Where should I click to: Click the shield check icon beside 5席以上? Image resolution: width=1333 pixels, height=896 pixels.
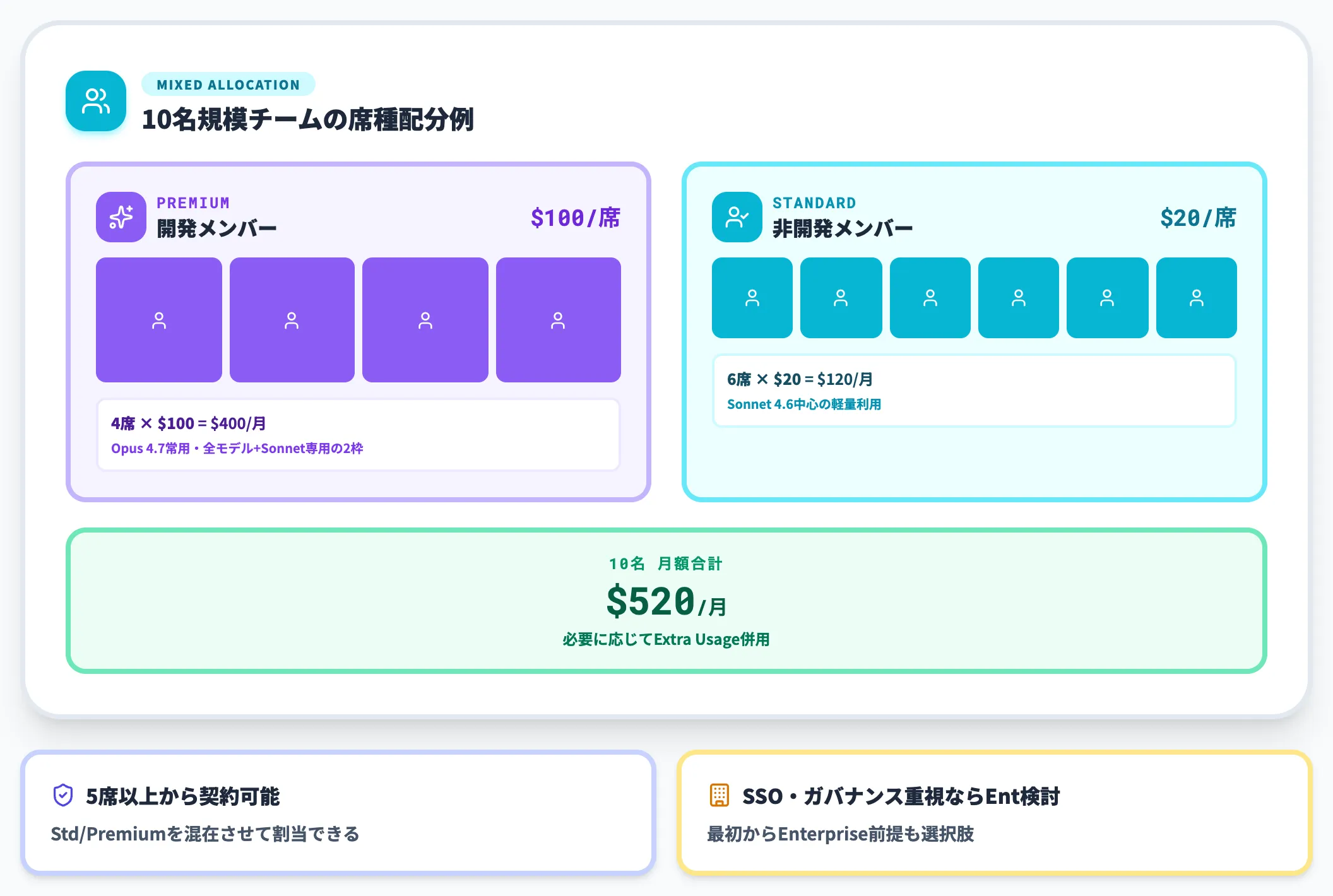point(63,796)
